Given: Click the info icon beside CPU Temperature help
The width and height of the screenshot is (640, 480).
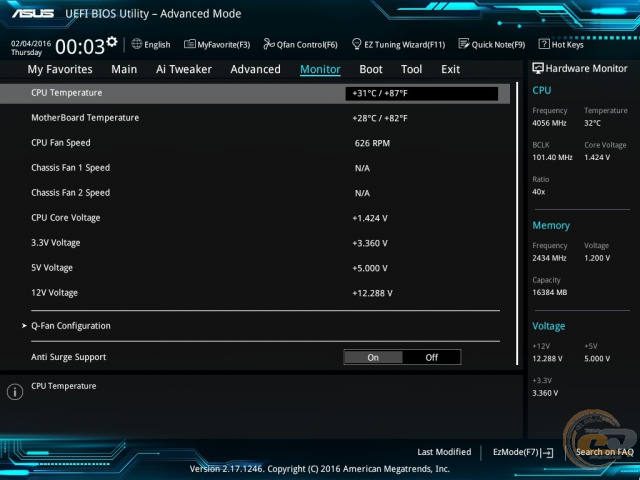Looking at the screenshot, I should 15,392.
